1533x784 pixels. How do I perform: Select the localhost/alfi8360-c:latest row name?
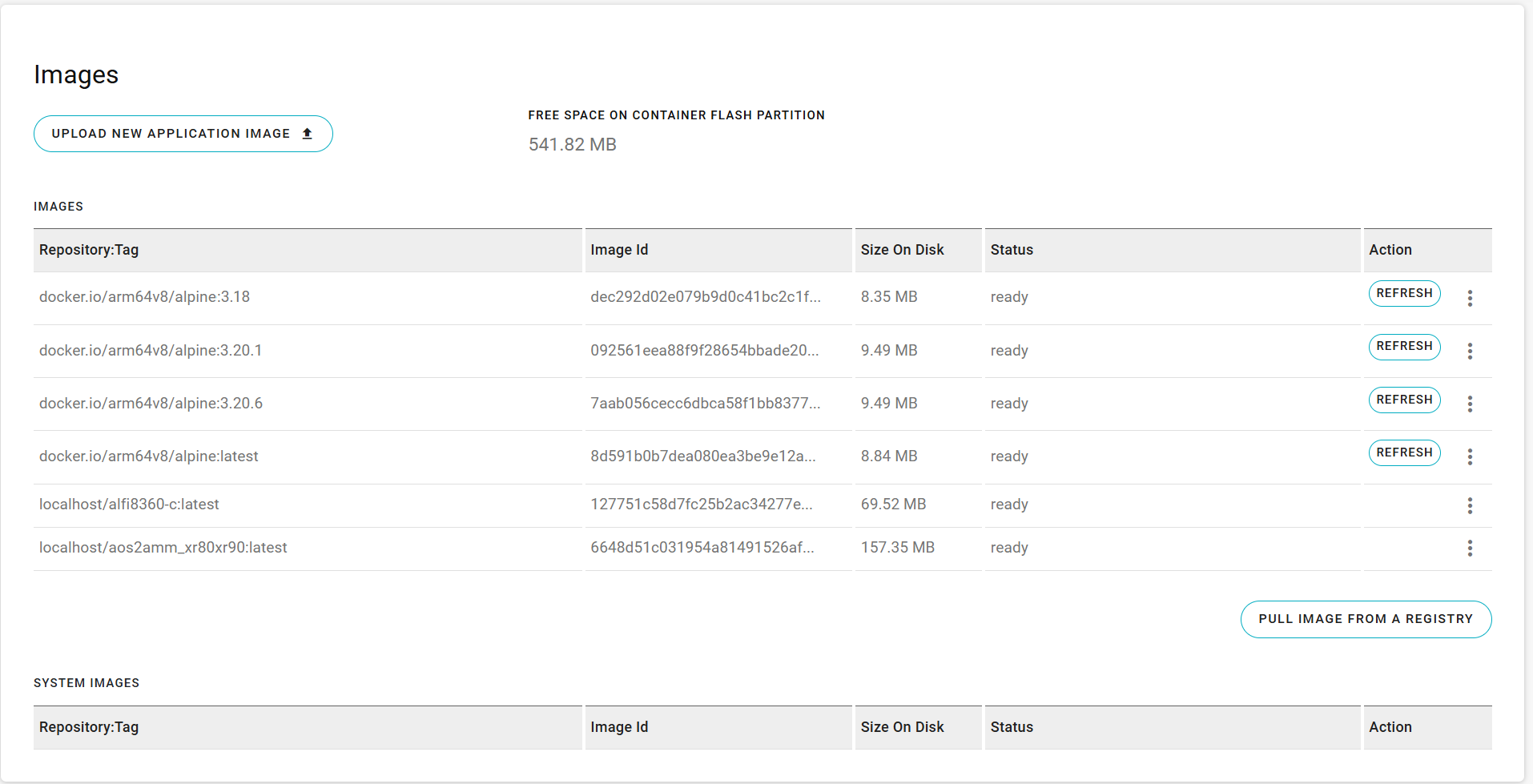tap(129, 505)
